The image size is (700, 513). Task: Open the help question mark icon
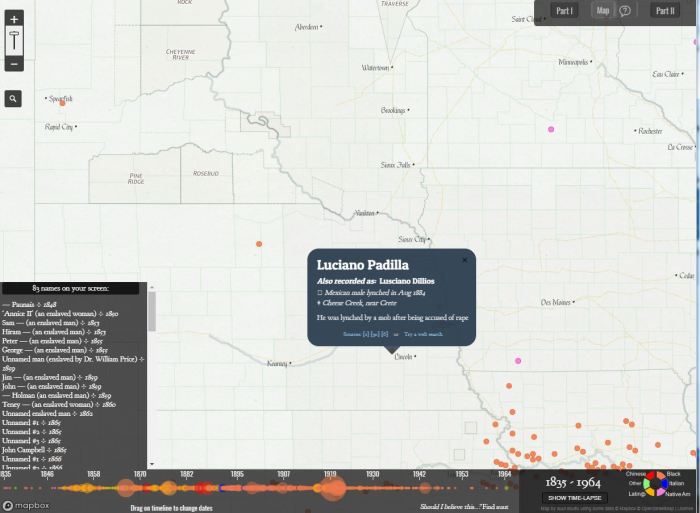click(625, 11)
